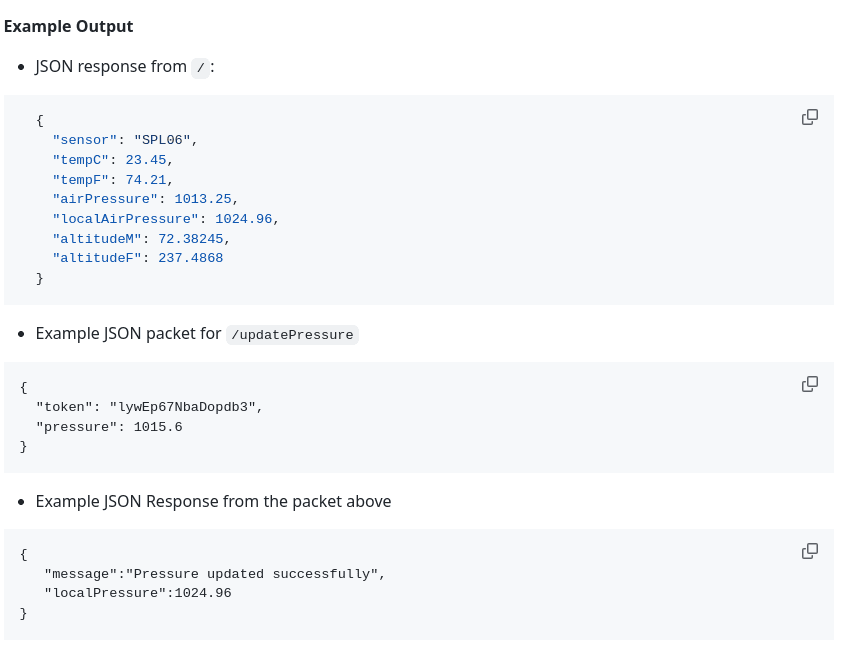Copy the pressure updated response code
This screenshot has height=657, width=849.
(810, 551)
